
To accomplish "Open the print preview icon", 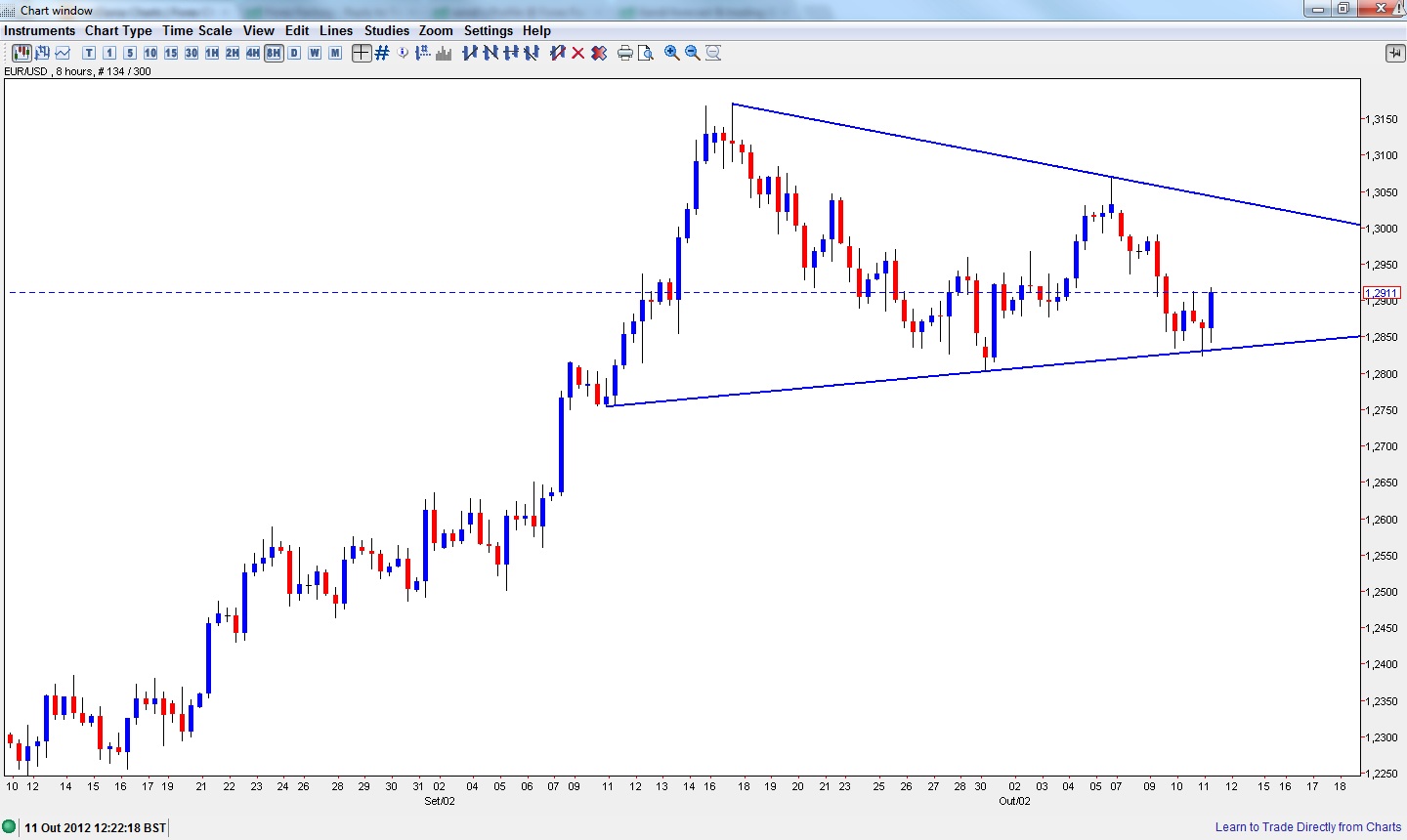I will coord(646,53).
